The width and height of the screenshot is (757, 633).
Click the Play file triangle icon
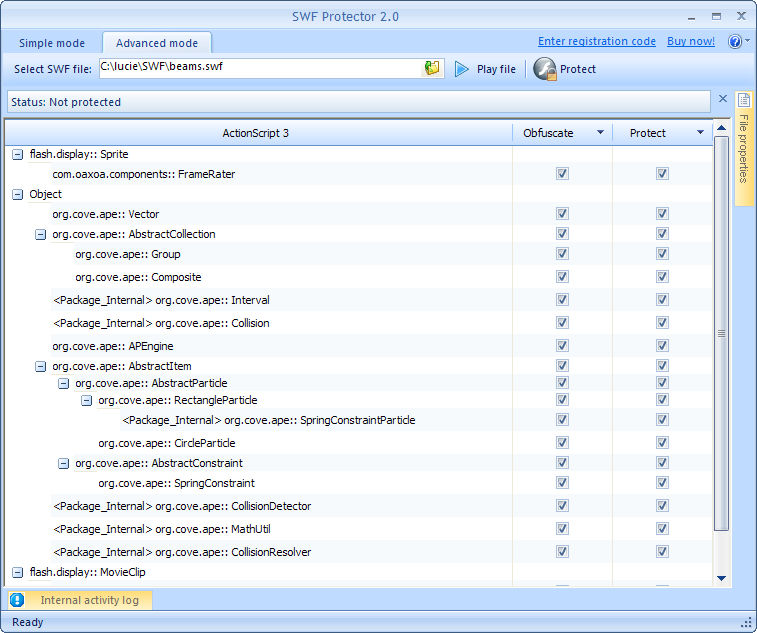pos(462,69)
